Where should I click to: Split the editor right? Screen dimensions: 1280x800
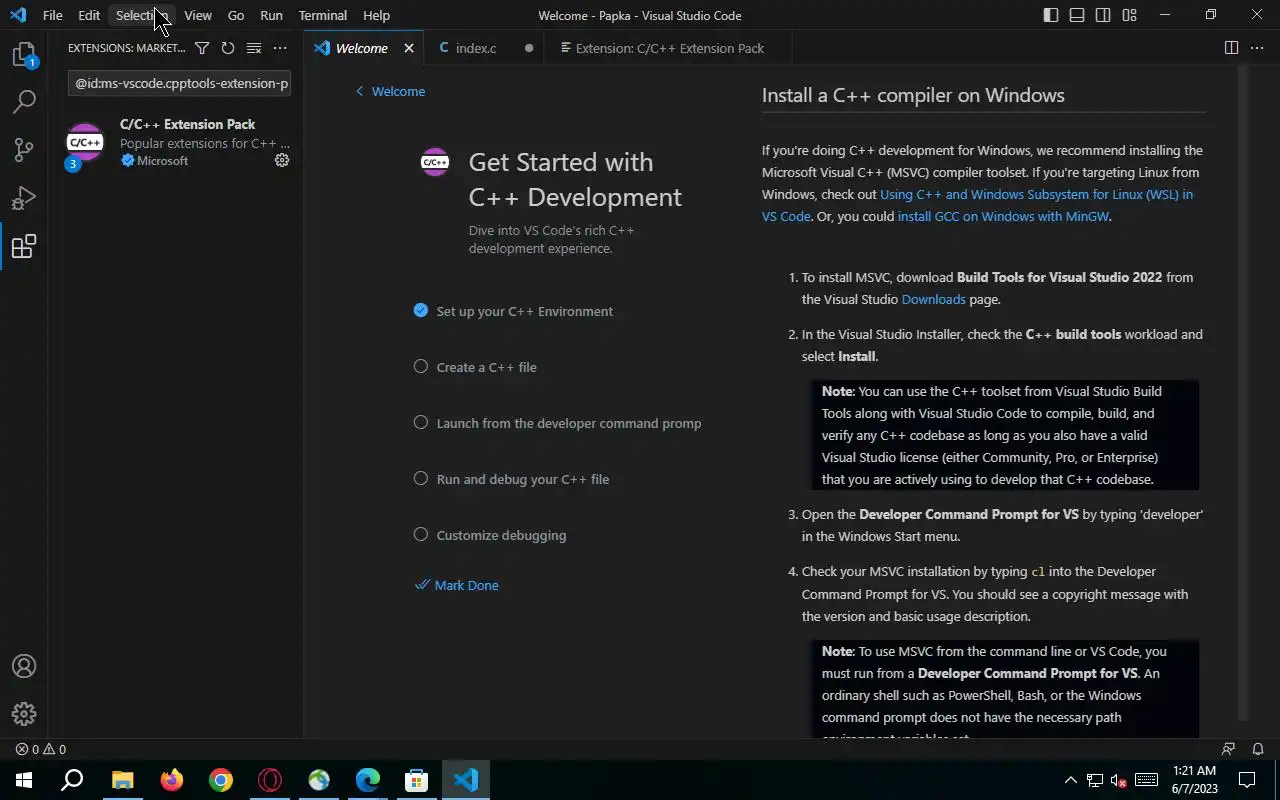tap(1232, 48)
